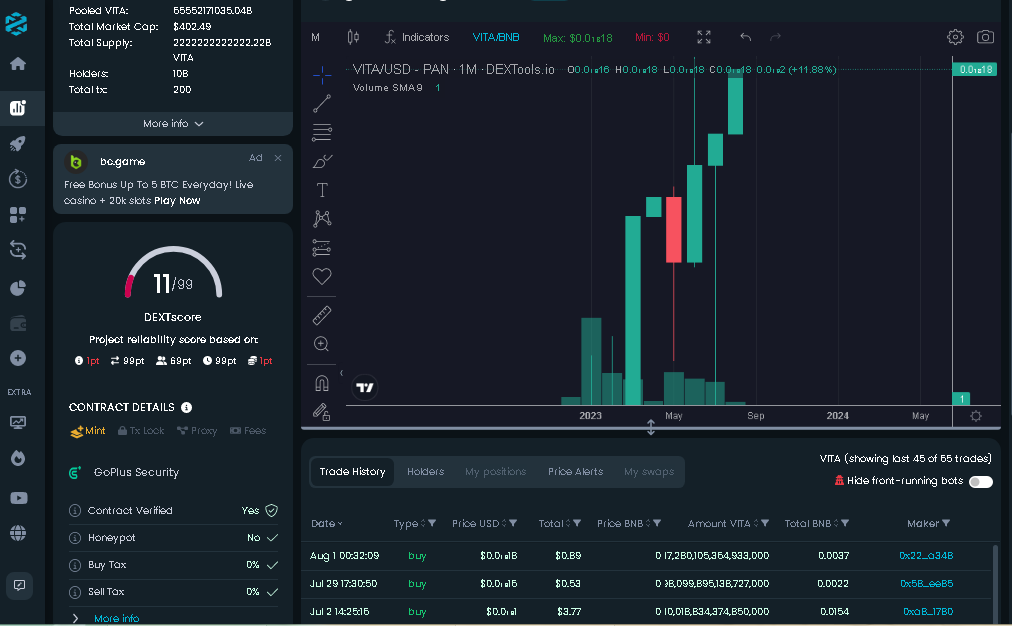The height and width of the screenshot is (626, 1012).
Task: Enter fullscreen chart mode
Action: [703, 37]
